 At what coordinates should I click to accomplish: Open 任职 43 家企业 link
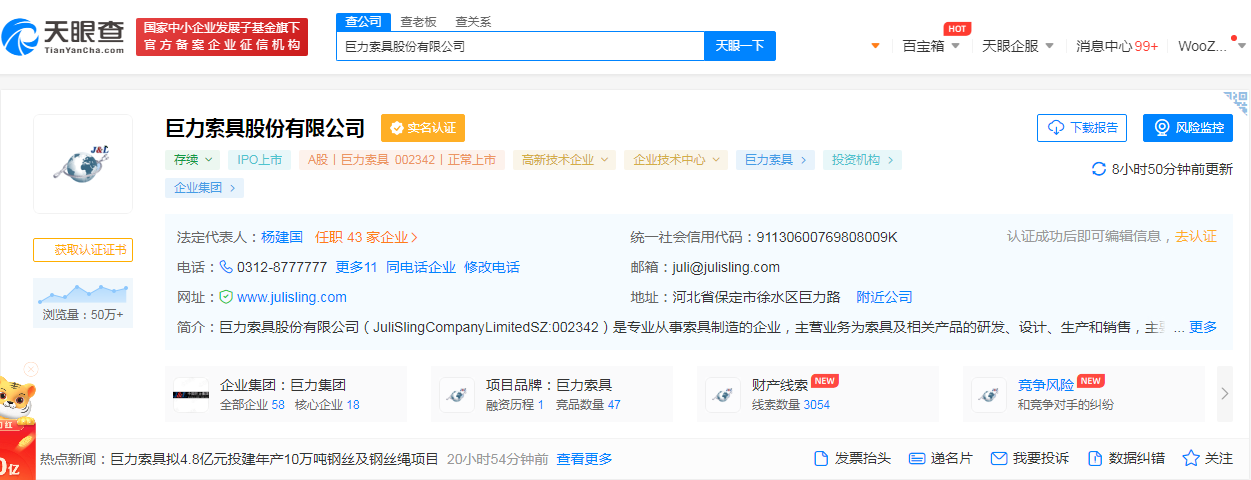click(x=367, y=237)
